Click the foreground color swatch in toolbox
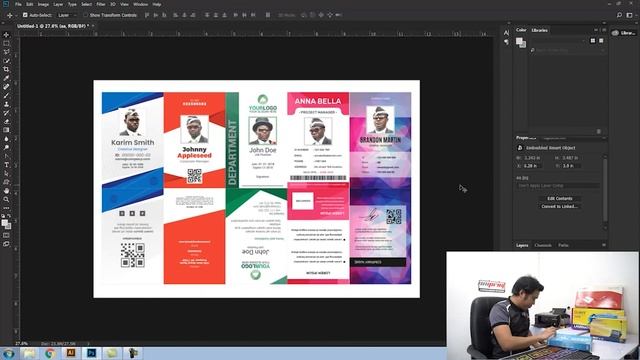The image size is (640, 360). pos(4,223)
